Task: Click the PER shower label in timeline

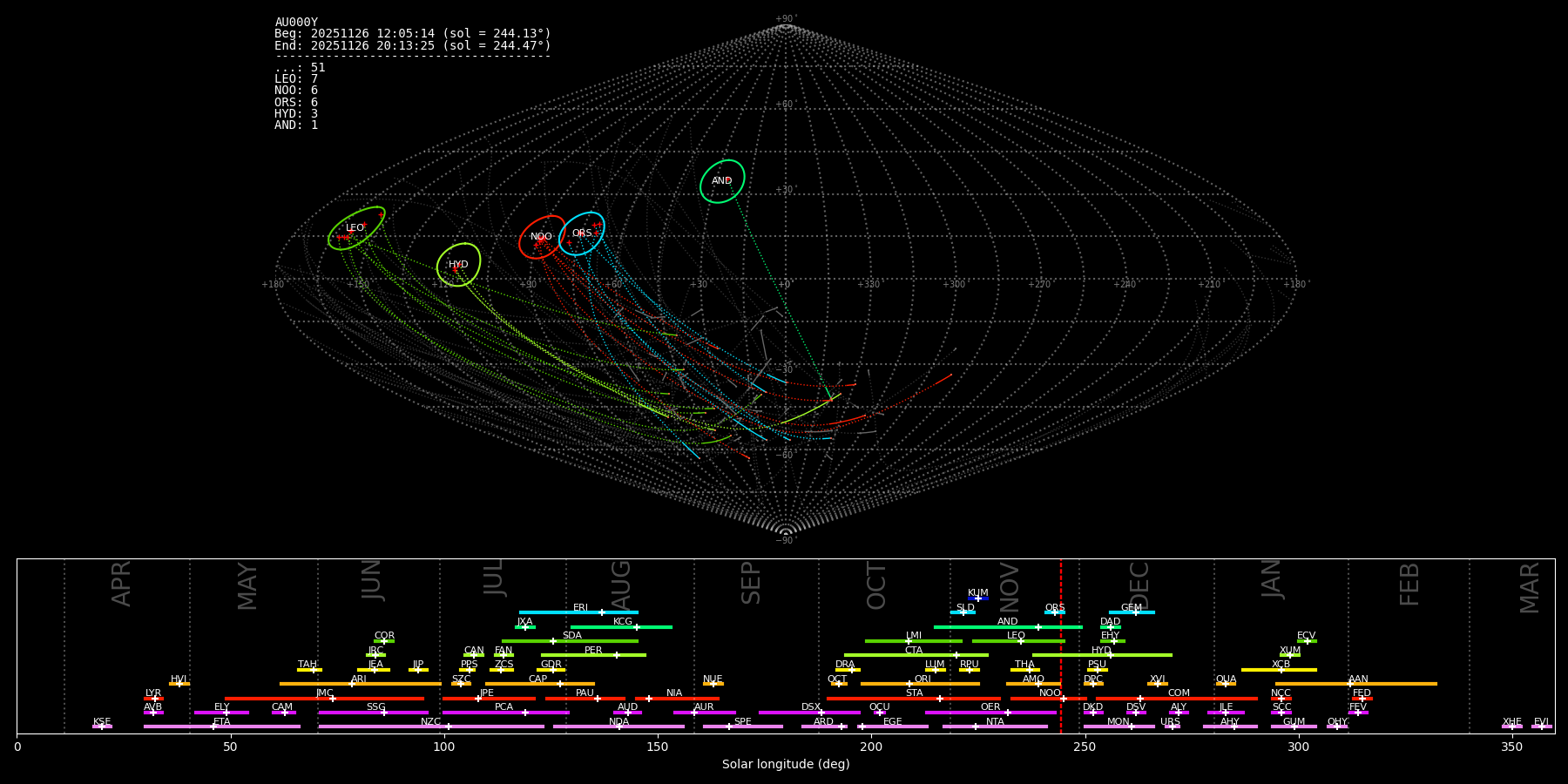Action: 593,651
